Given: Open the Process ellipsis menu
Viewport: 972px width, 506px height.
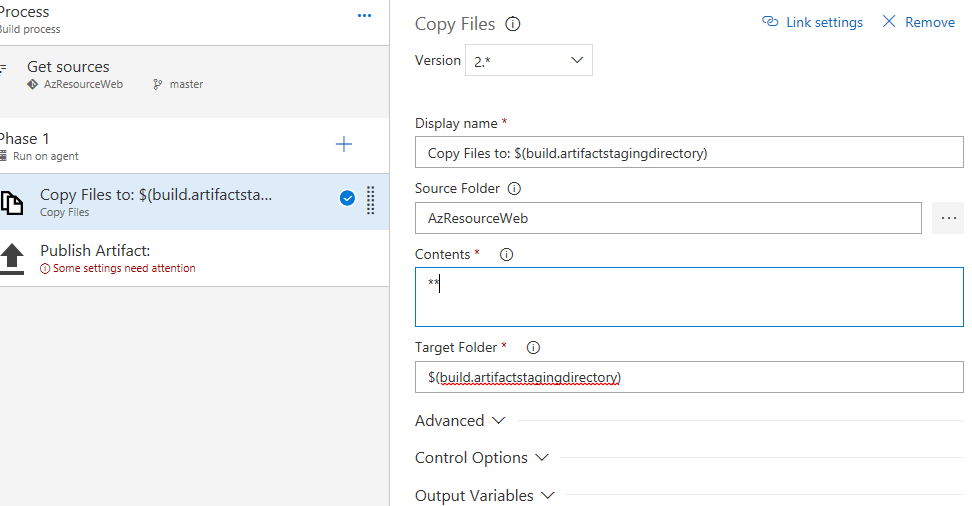Looking at the screenshot, I should [x=364, y=16].
